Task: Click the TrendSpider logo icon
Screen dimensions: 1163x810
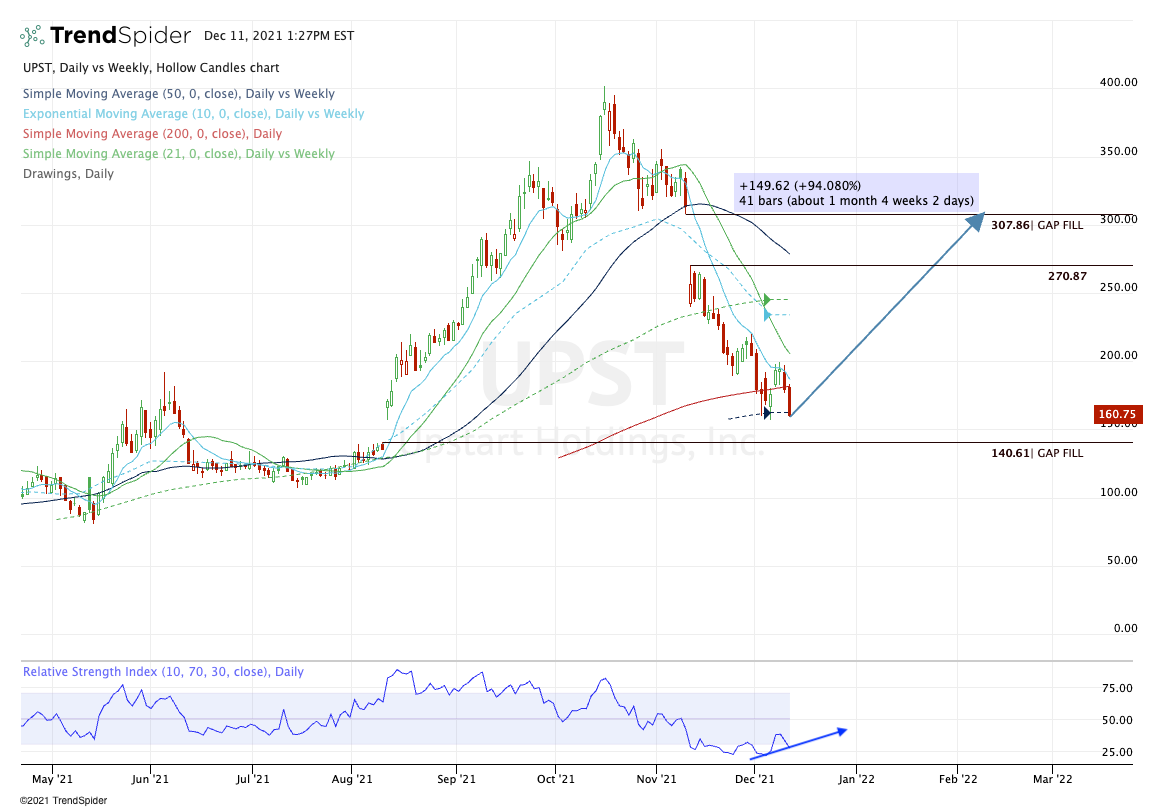Action: pyautogui.click(x=32, y=36)
